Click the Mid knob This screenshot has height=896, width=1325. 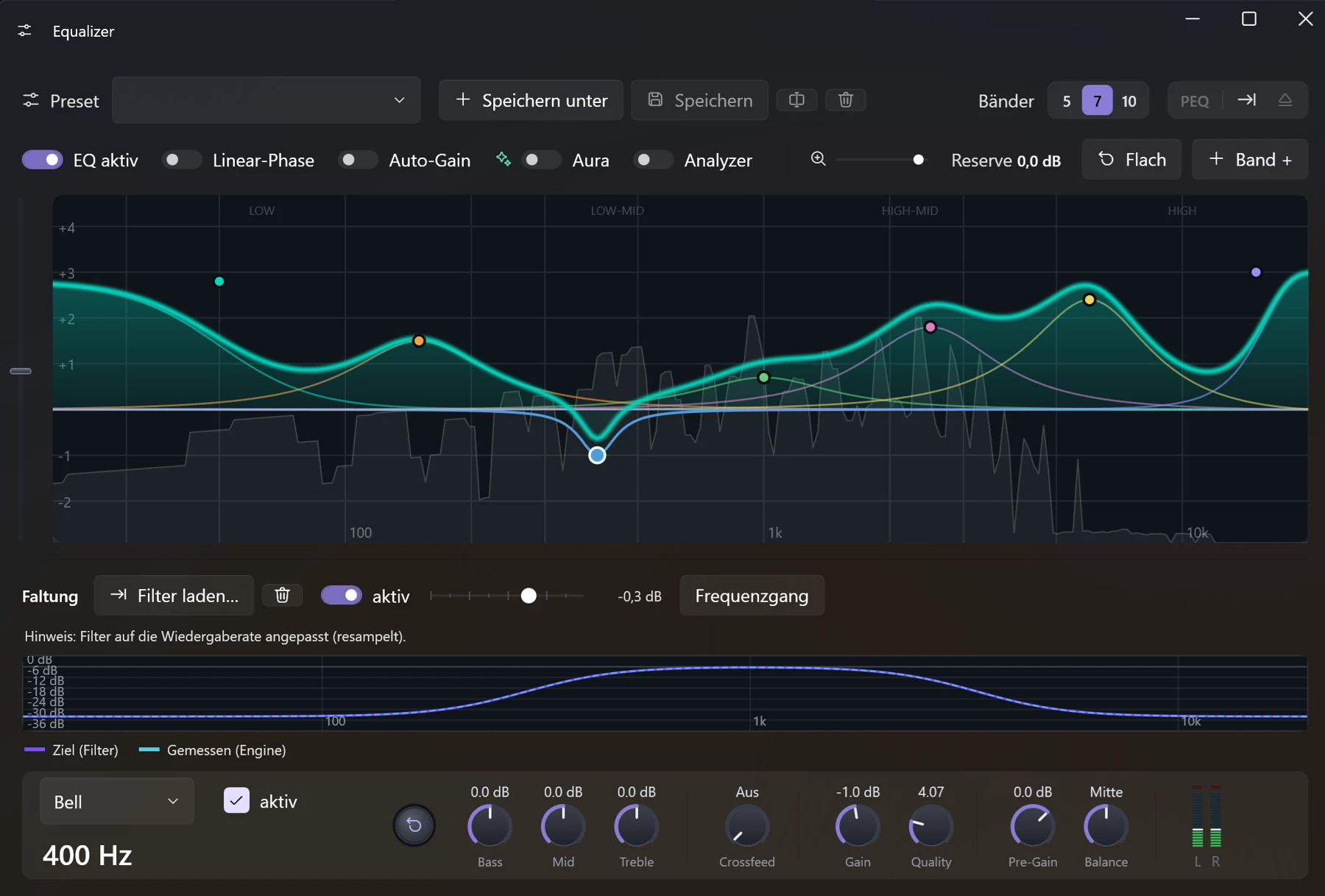563,825
